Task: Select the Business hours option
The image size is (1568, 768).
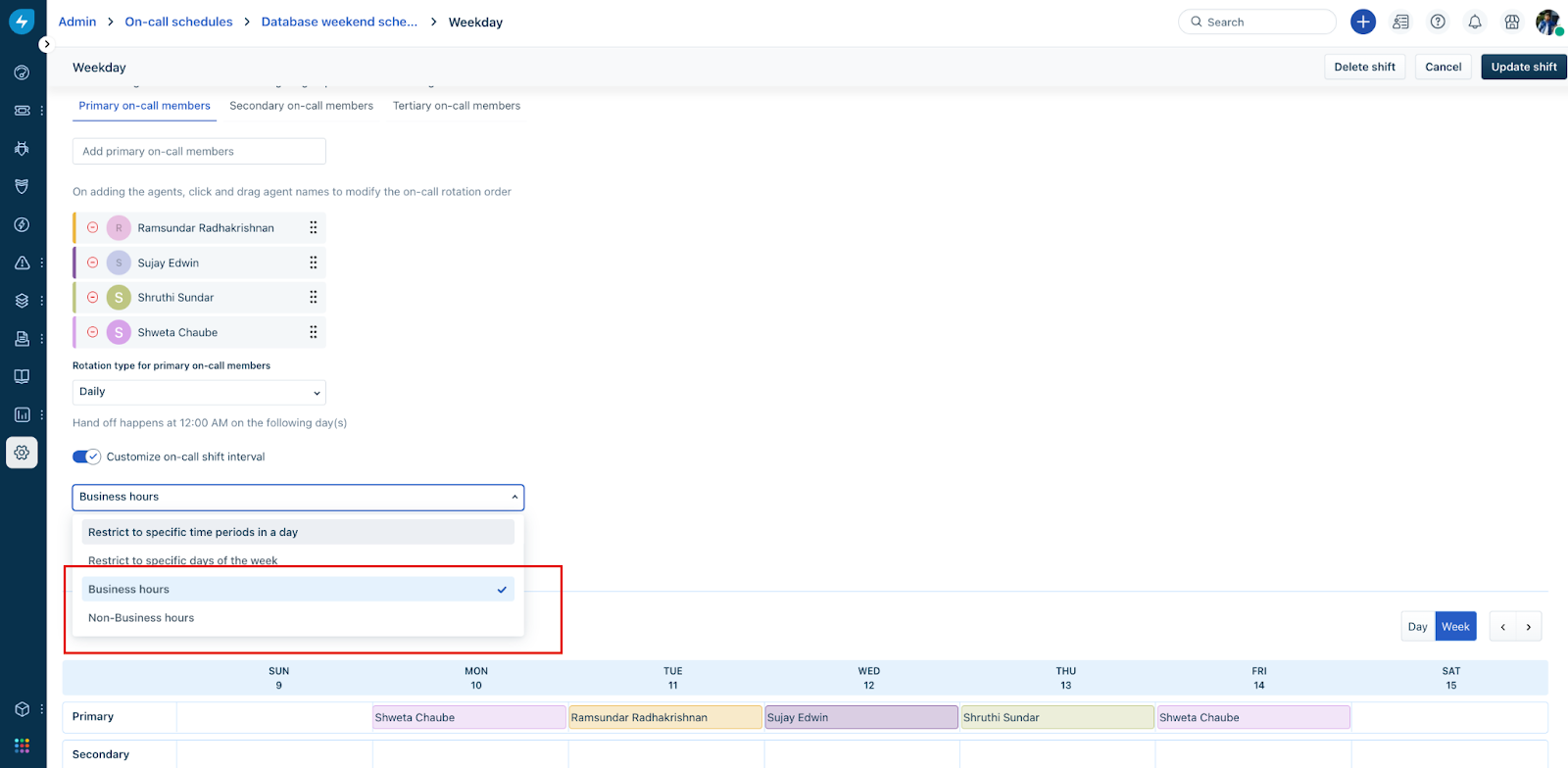Action: tap(298, 589)
